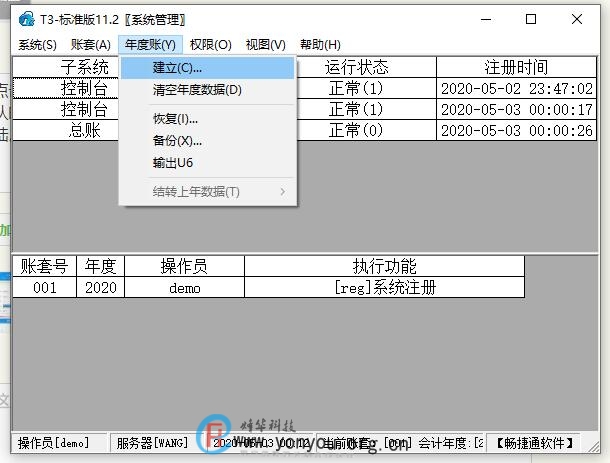Viewport: 610px width, 463px height.
Task: Click operator cell demo
Action: [184, 288]
